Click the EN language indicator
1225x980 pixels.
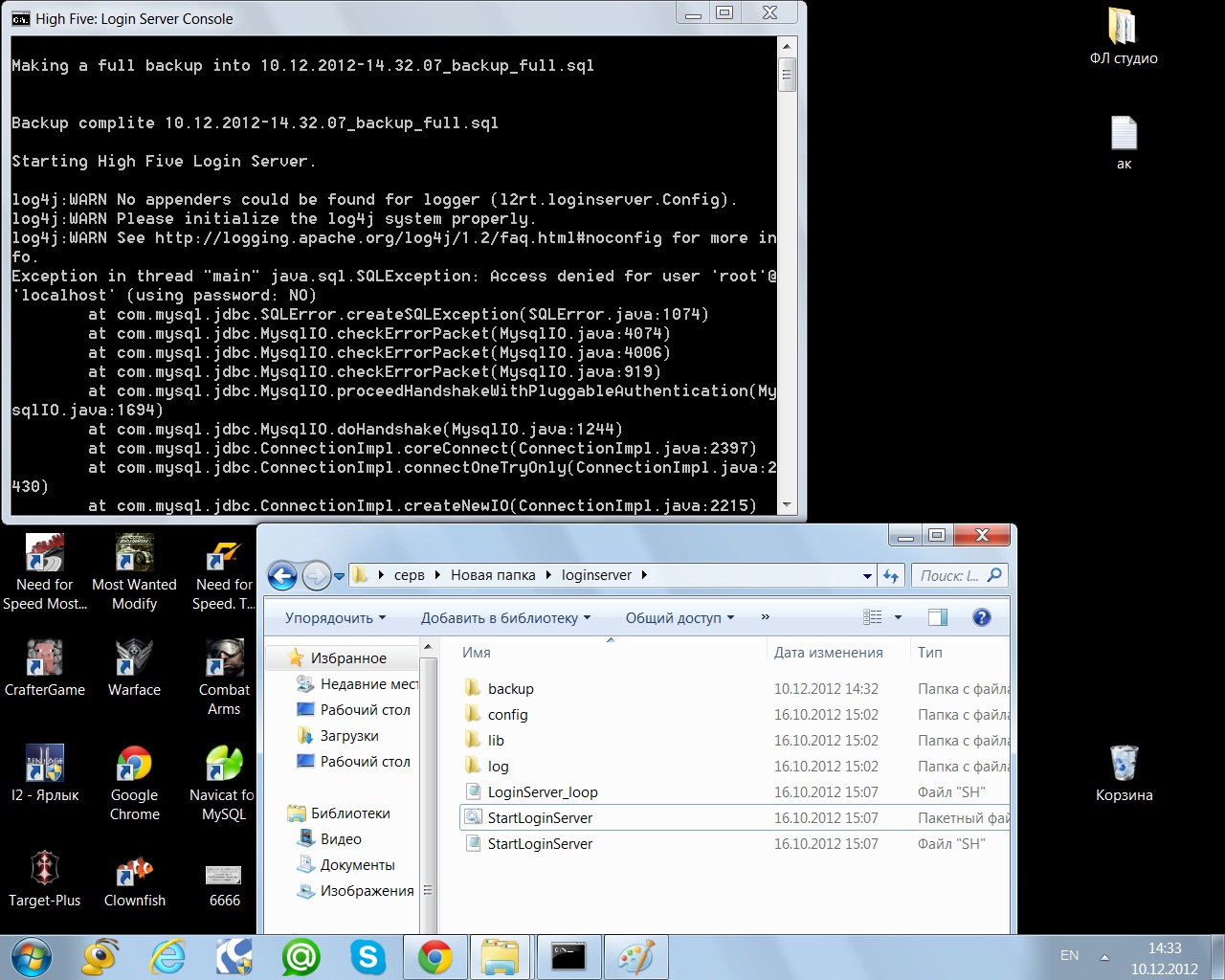pyautogui.click(x=1069, y=955)
